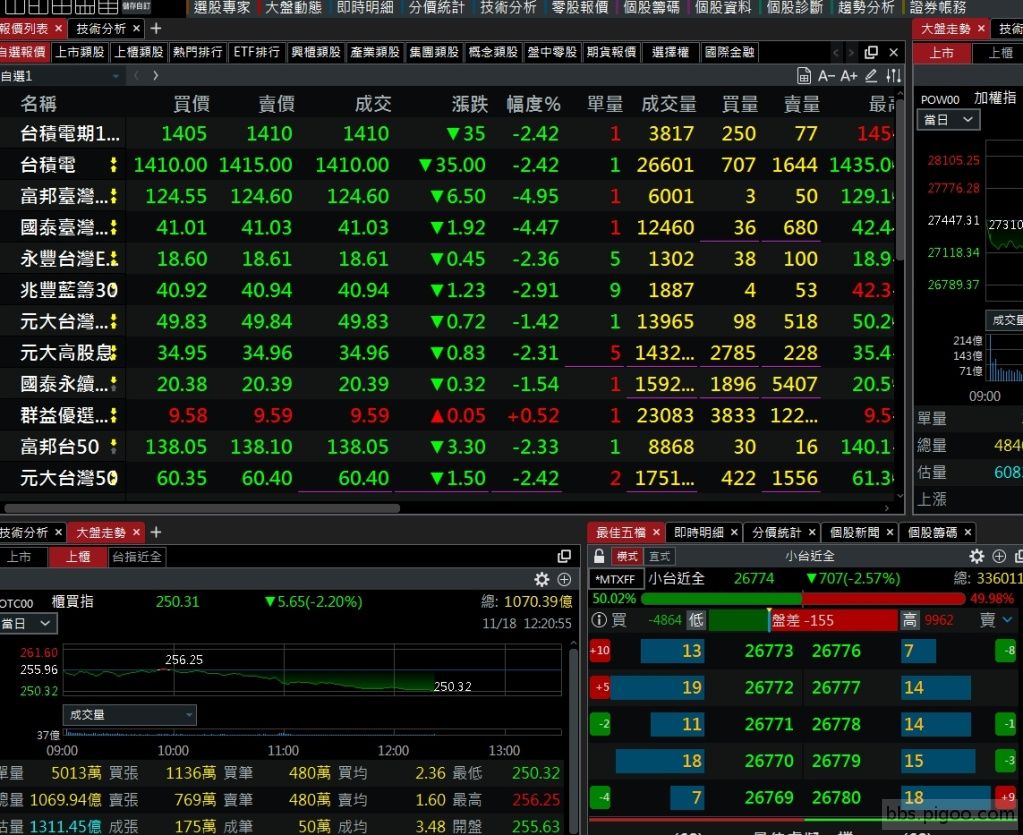
Task: Switch bottom chart to 上市 market
Action: coord(19,557)
